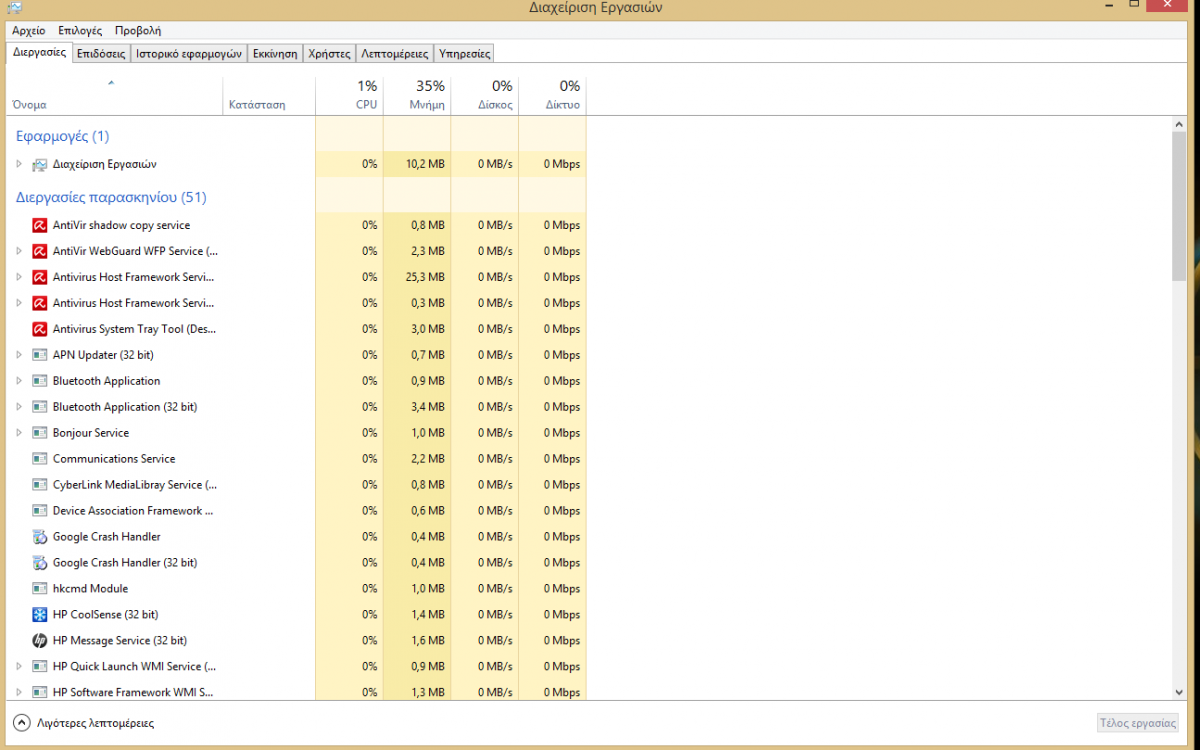Click the Device Association Framework icon

tap(40, 511)
